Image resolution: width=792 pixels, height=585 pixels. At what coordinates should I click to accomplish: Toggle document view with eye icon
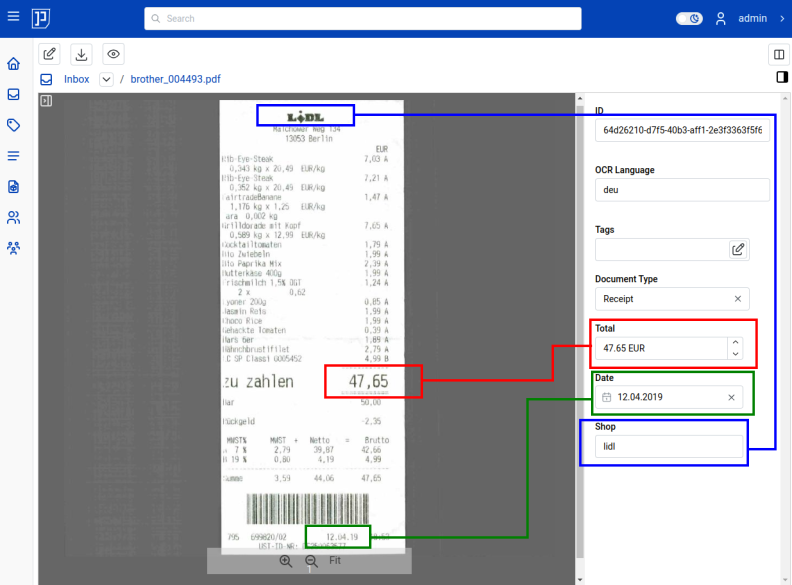click(114, 54)
